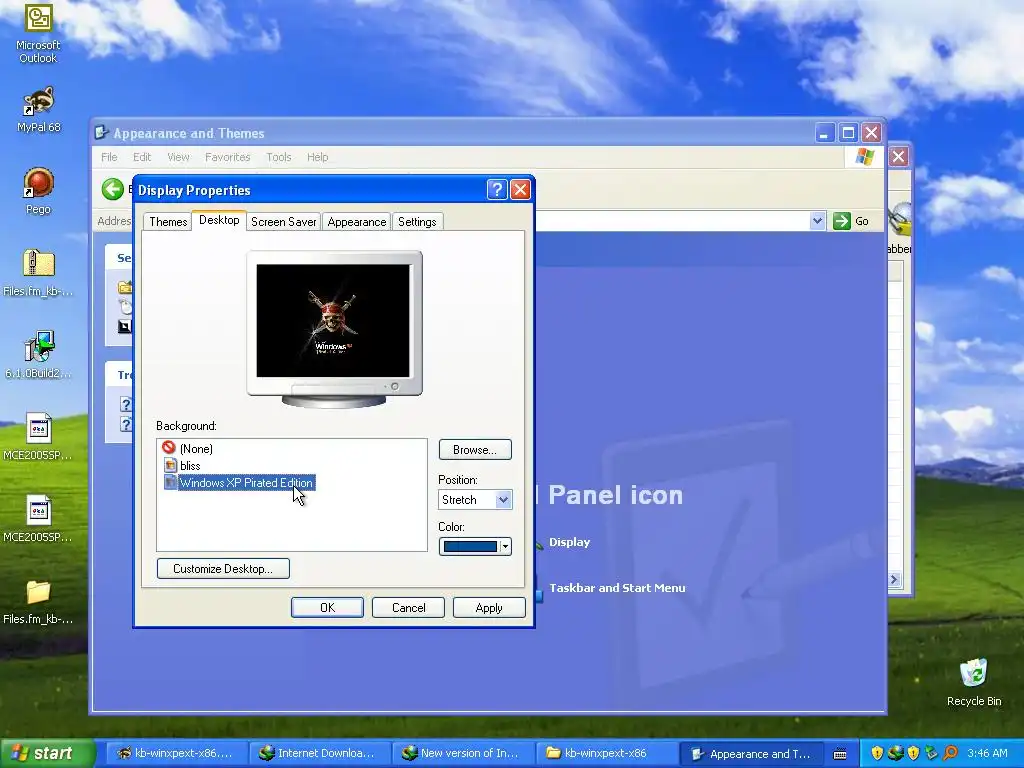Image resolution: width=1024 pixels, height=768 pixels.
Task: Select the zipped Files.fm_kb archive icon
Action: 38,273
